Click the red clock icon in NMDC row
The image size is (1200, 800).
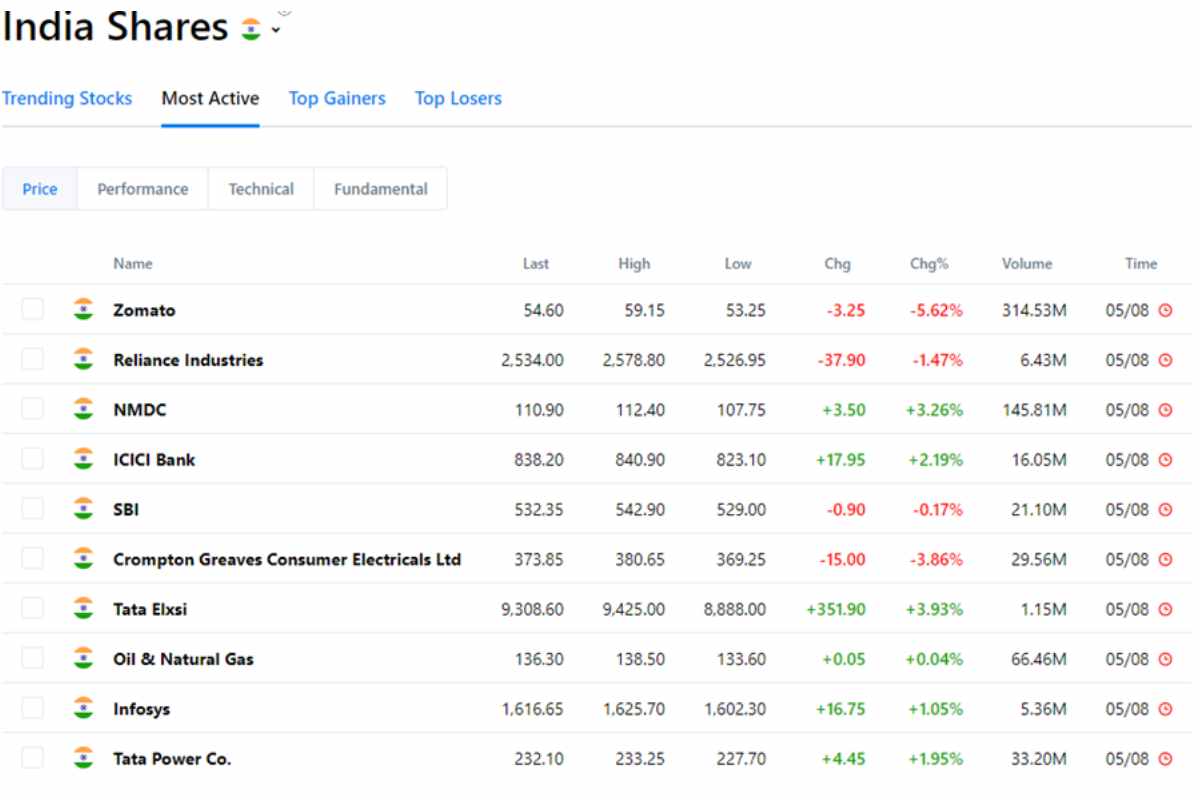pyautogui.click(x=1165, y=410)
